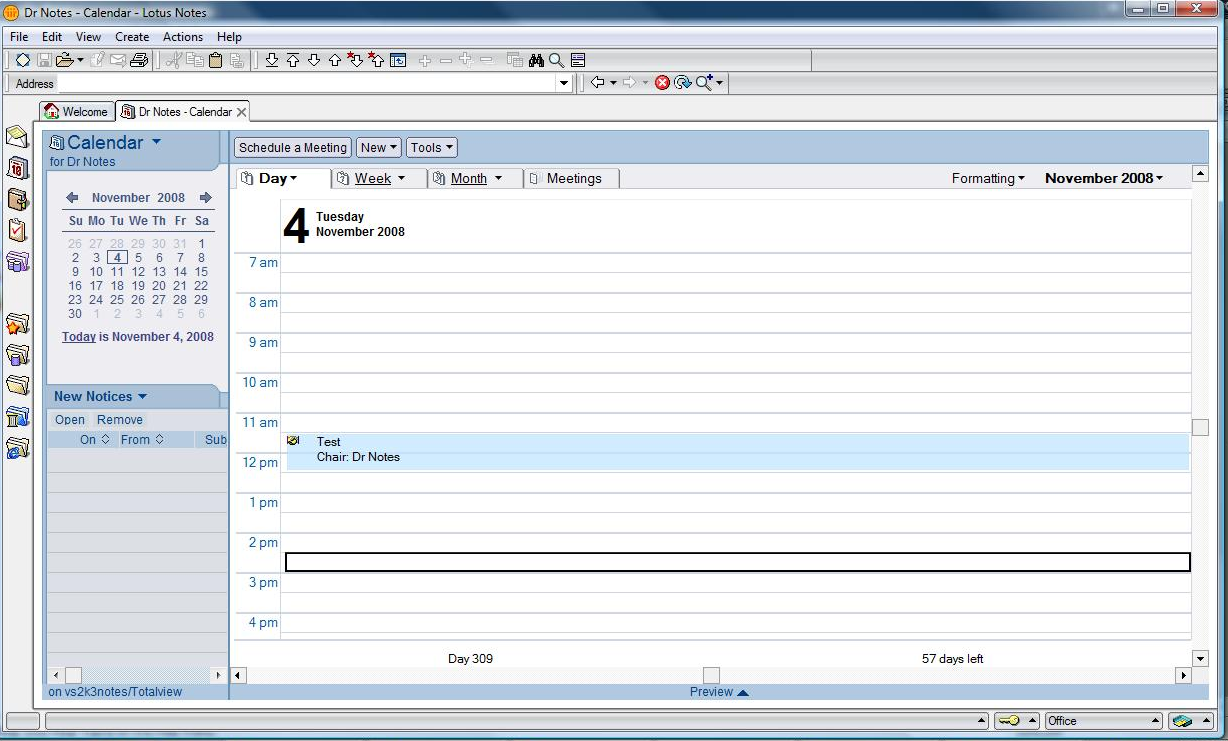1228x741 pixels.
Task: Click the diamond properties toolbar icon
Action: click(x=23, y=60)
